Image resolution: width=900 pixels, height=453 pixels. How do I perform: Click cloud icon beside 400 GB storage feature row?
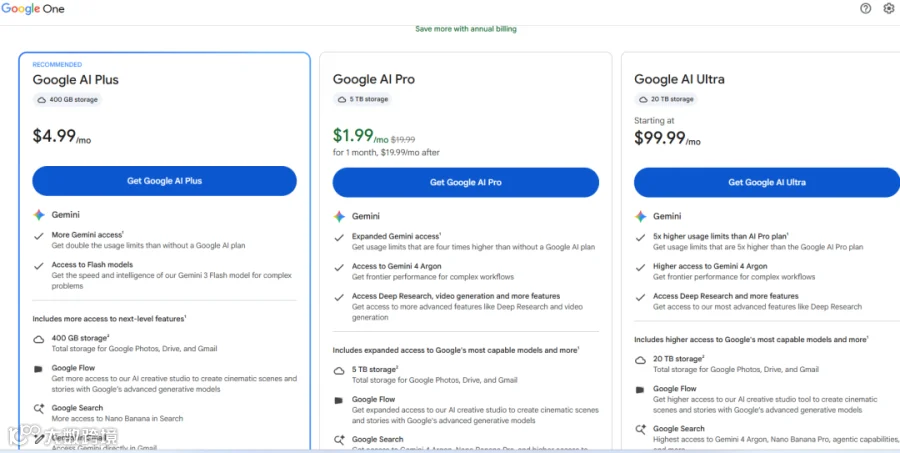tap(38, 339)
